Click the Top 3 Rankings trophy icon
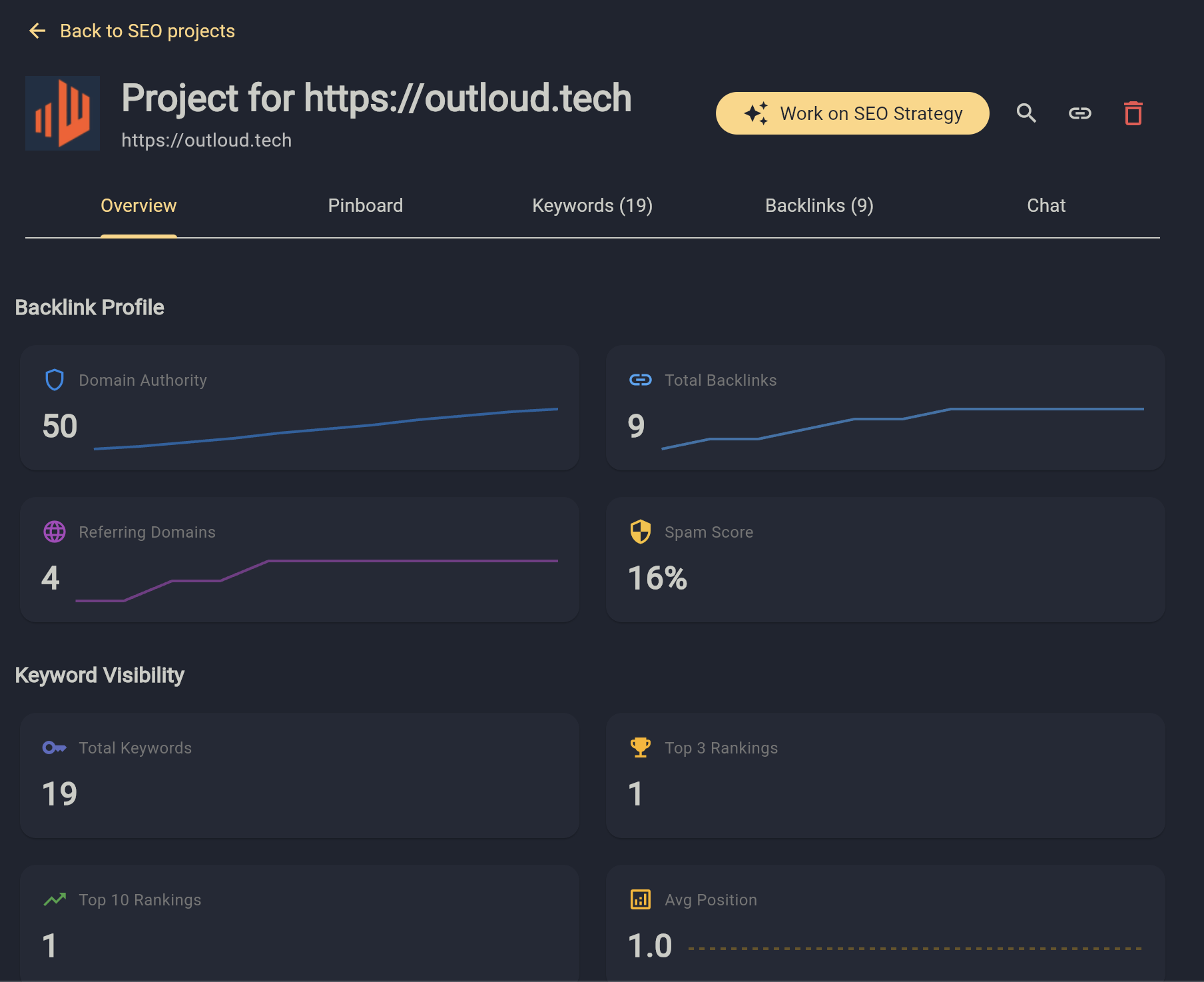Image resolution: width=1204 pixels, height=982 pixels. pos(640,747)
